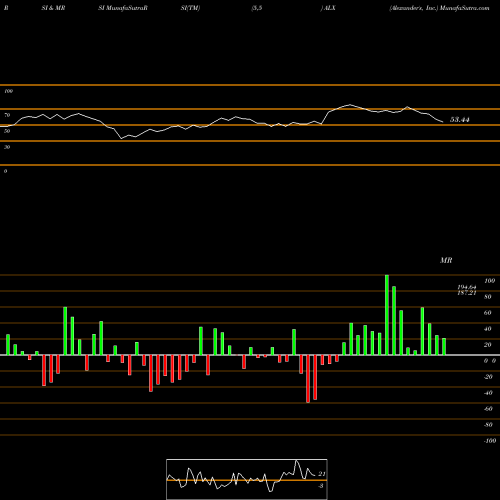
Task: Click the 187.21 value in MR panel
Action: pyautogui.click(x=467, y=293)
